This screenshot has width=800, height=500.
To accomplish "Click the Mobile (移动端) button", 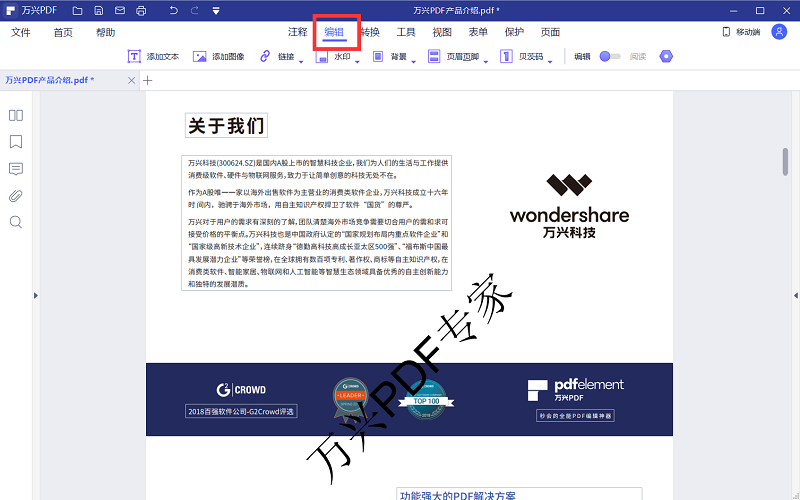I will pos(741,32).
